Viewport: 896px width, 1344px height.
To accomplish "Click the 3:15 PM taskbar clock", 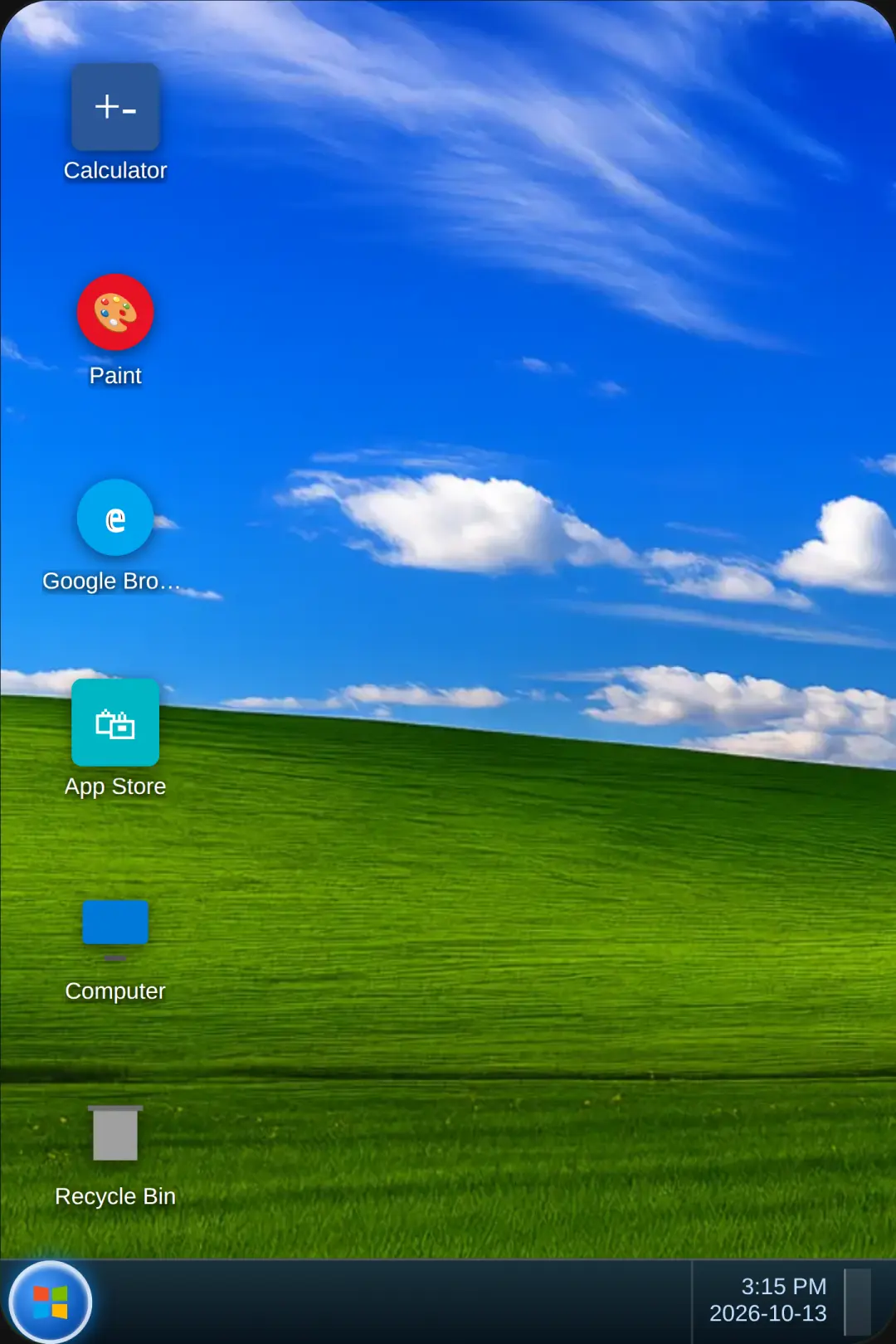I will [784, 1286].
